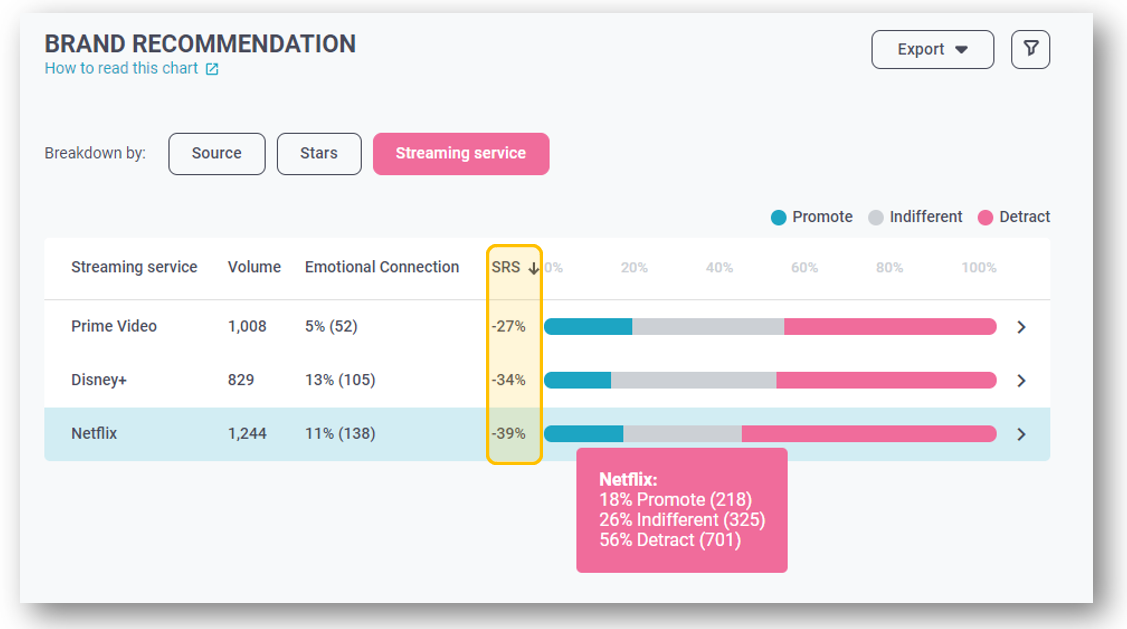Click the Indifferent legend dot

(x=875, y=218)
